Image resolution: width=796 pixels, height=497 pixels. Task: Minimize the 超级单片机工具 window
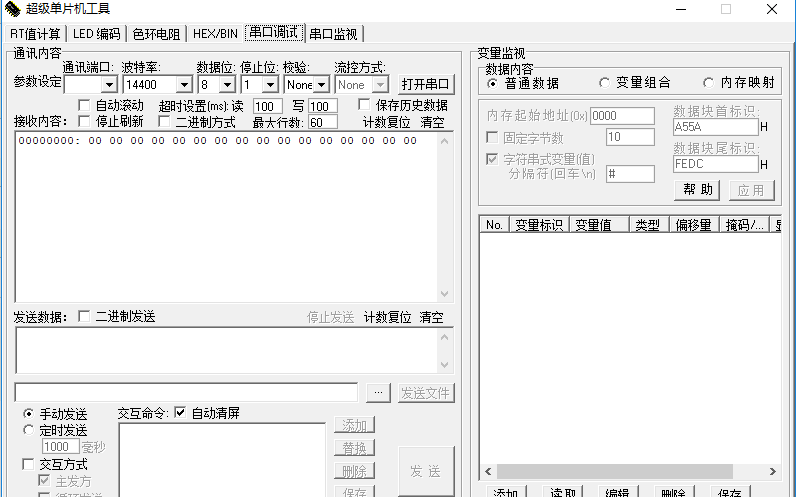(680, 9)
